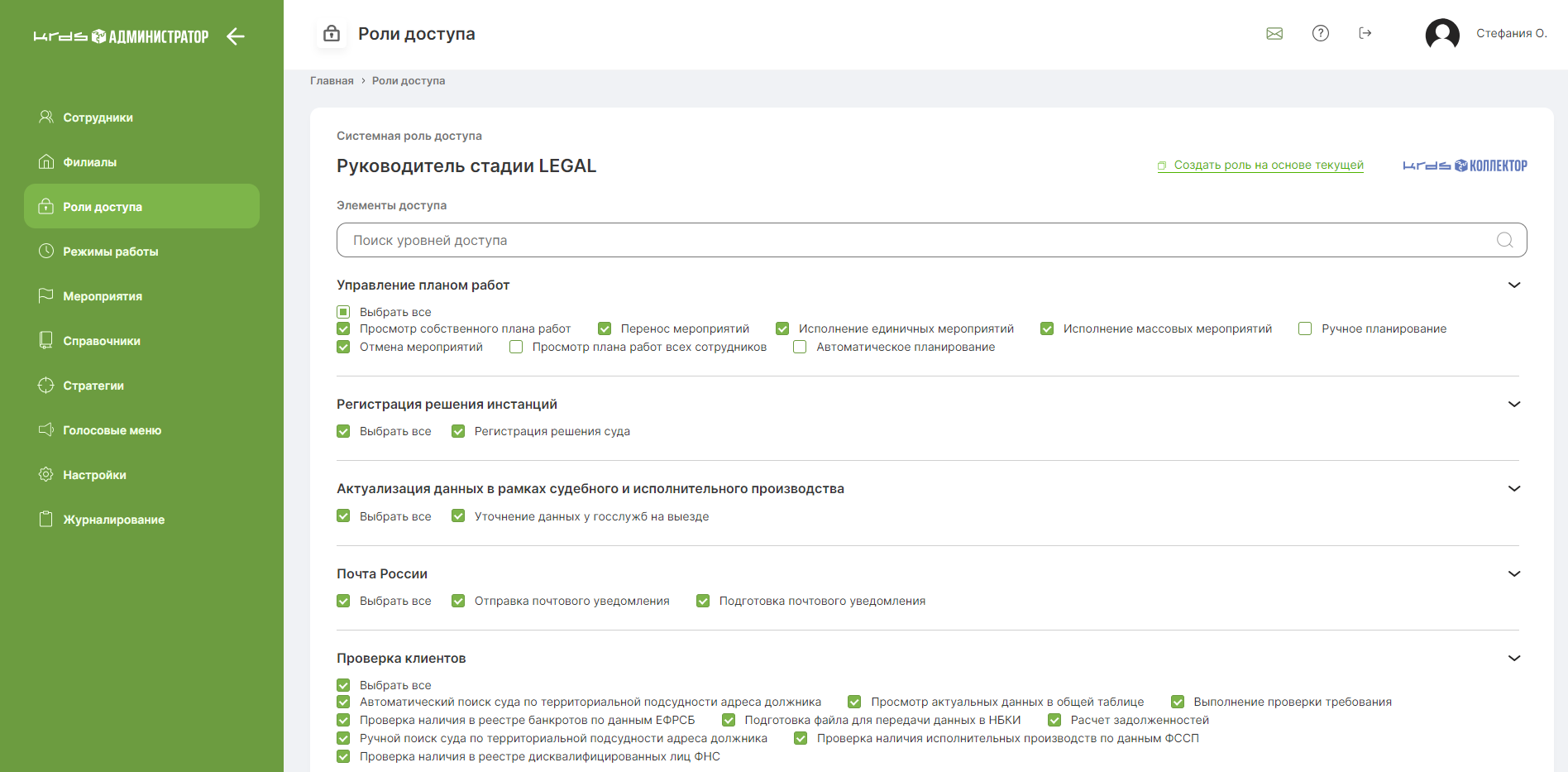Open the help question mark icon
Viewport: 1568px width, 772px height.
pyautogui.click(x=1321, y=33)
